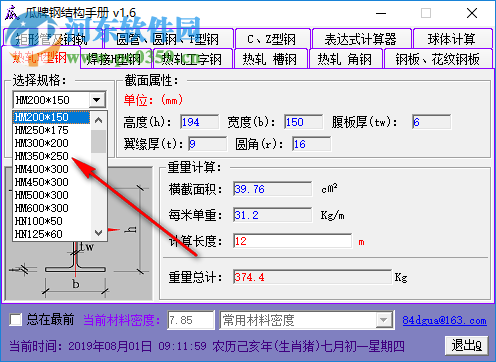Choose HM200*150 in the spec list
496x362 pixels.
[52, 117]
